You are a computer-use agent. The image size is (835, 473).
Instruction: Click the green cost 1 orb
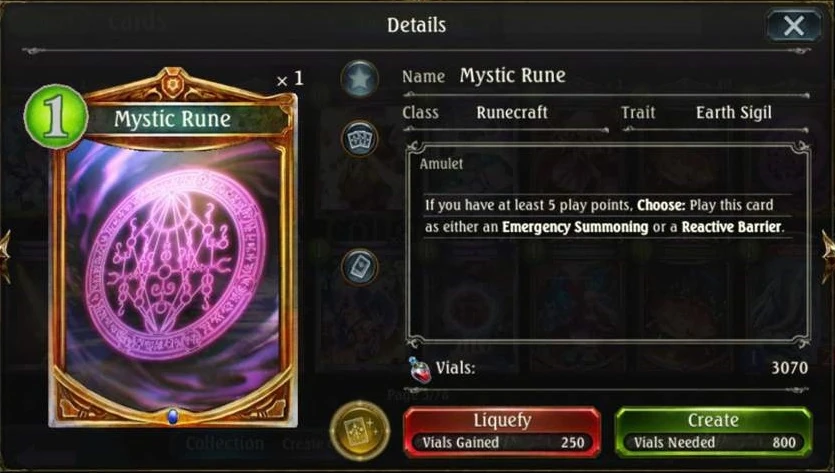pos(55,117)
